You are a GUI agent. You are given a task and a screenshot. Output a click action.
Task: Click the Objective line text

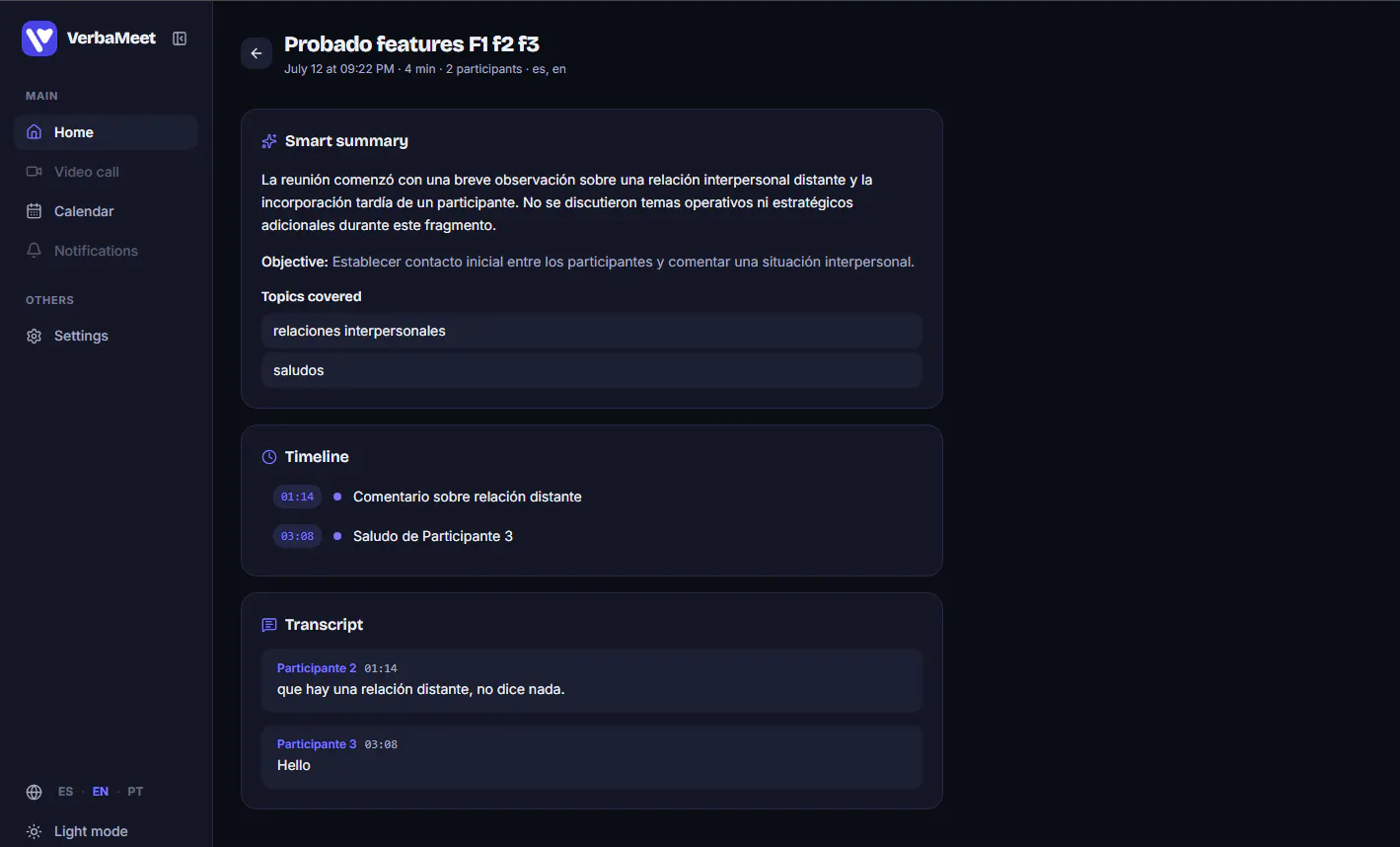pyautogui.click(x=588, y=262)
